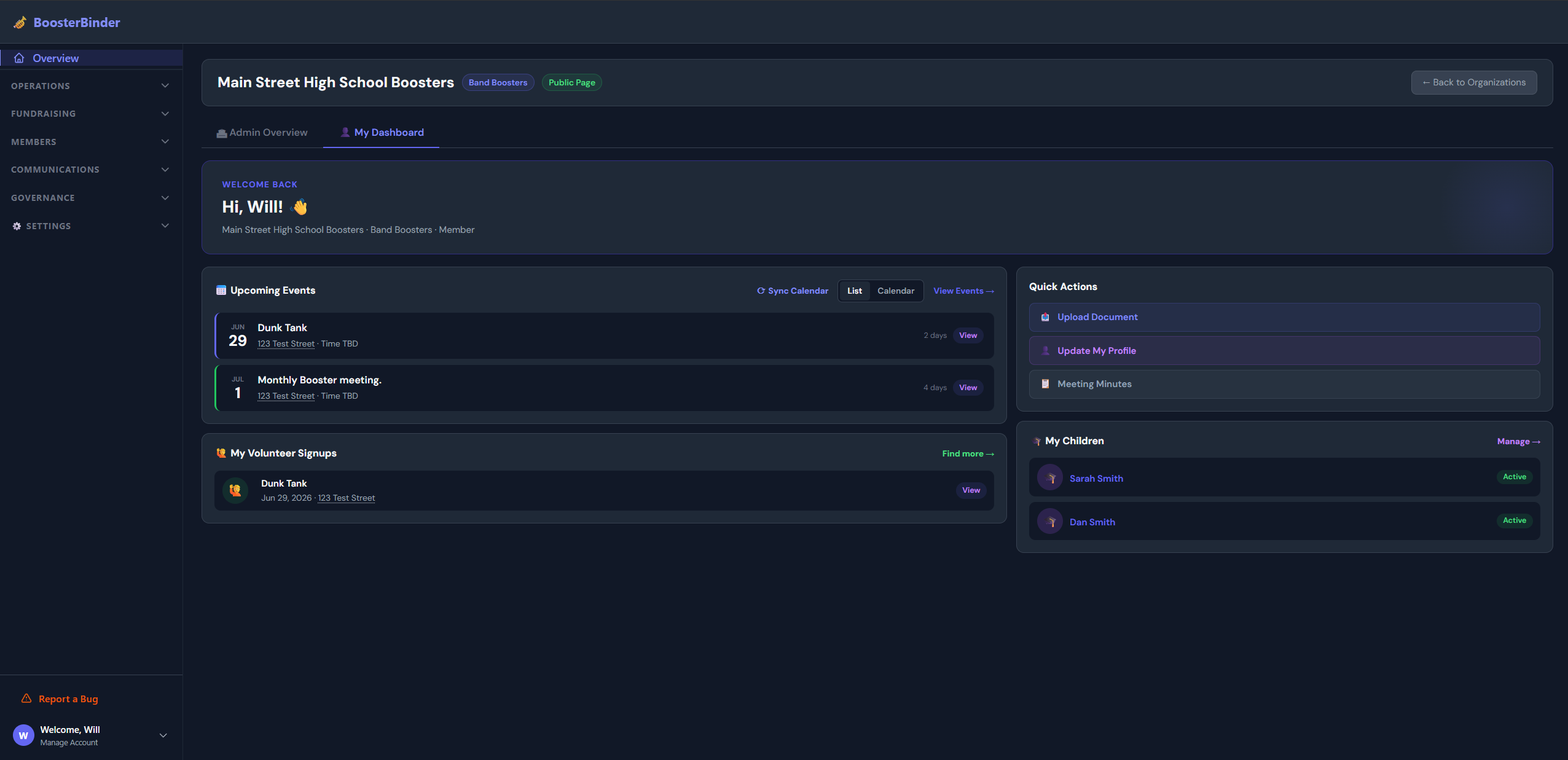The width and height of the screenshot is (1568, 760).
Task: Open Meeting Minutes quick action
Action: [1284, 384]
